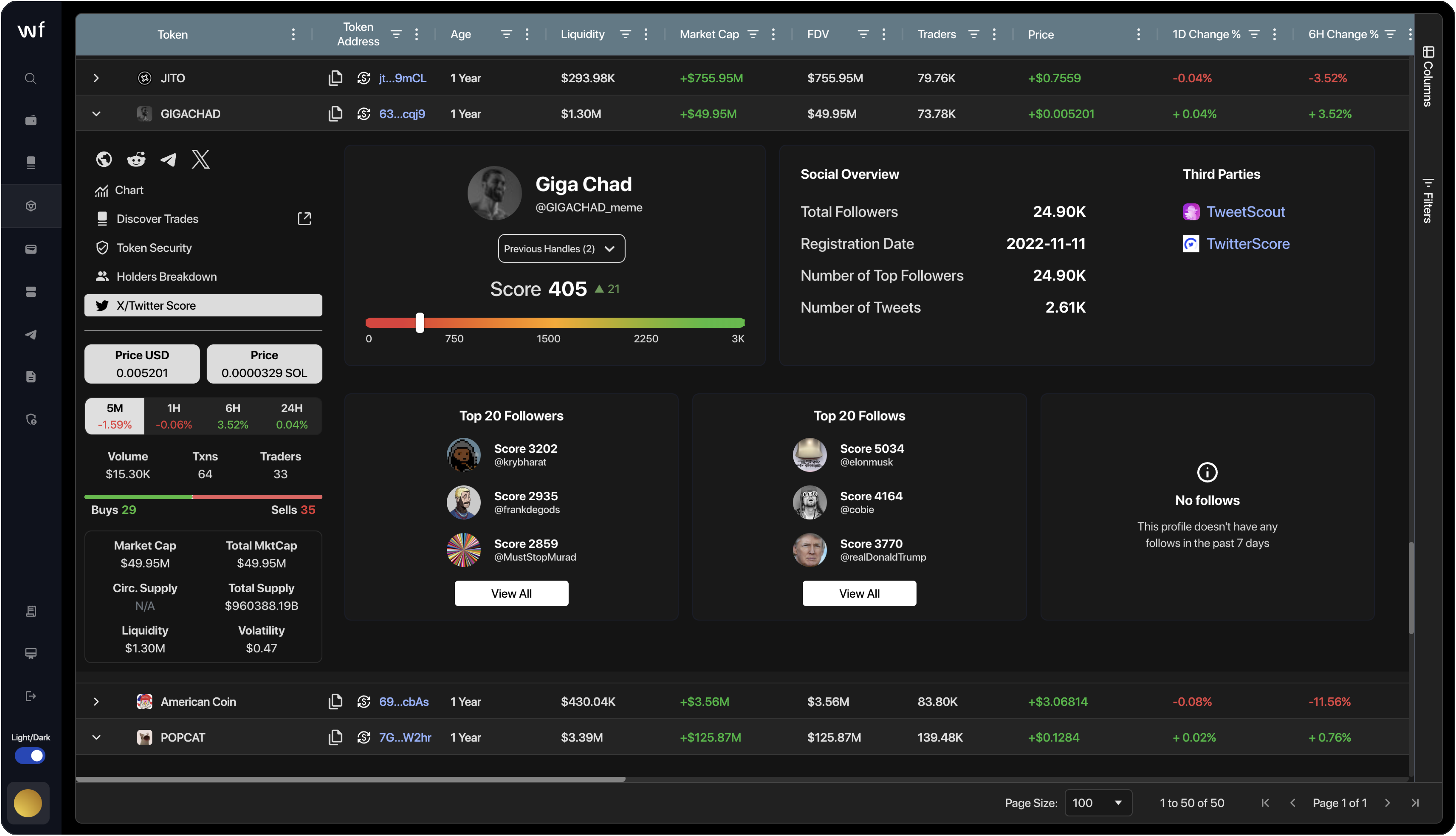1456x836 pixels.
Task: Collapse the GIGACHAD row
Action: 96,114
